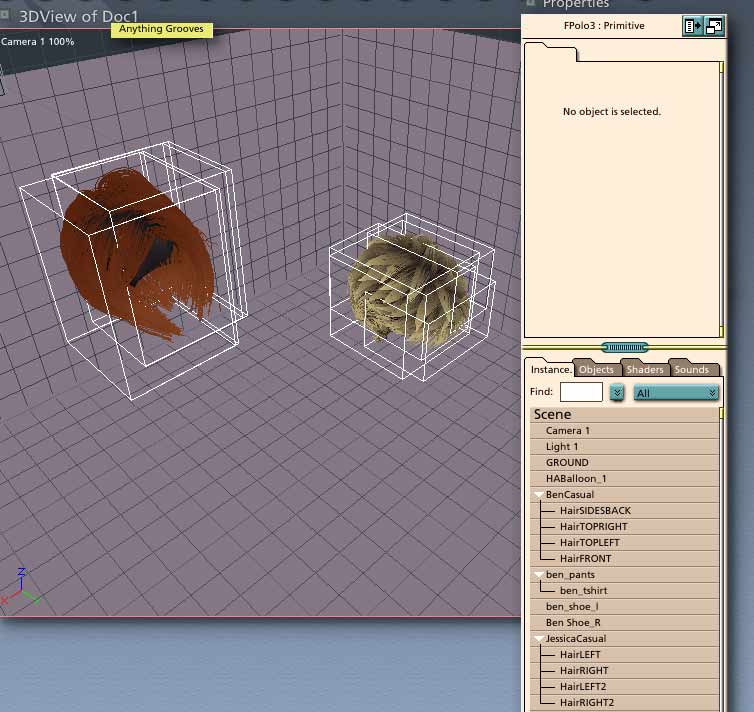Collapse the BenCasual group

tap(539, 495)
